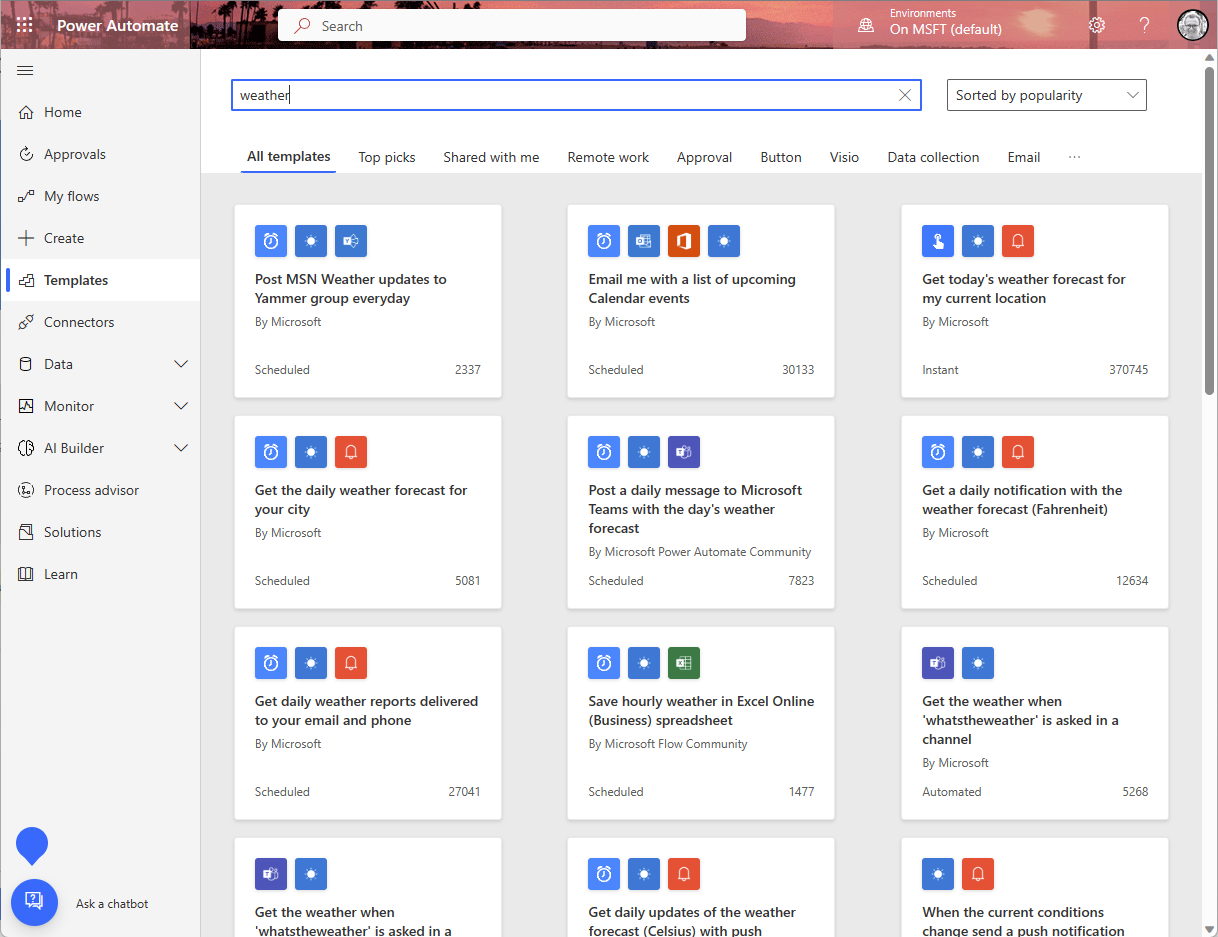Switch to Remote work tab
This screenshot has width=1218, height=937.
608,157
